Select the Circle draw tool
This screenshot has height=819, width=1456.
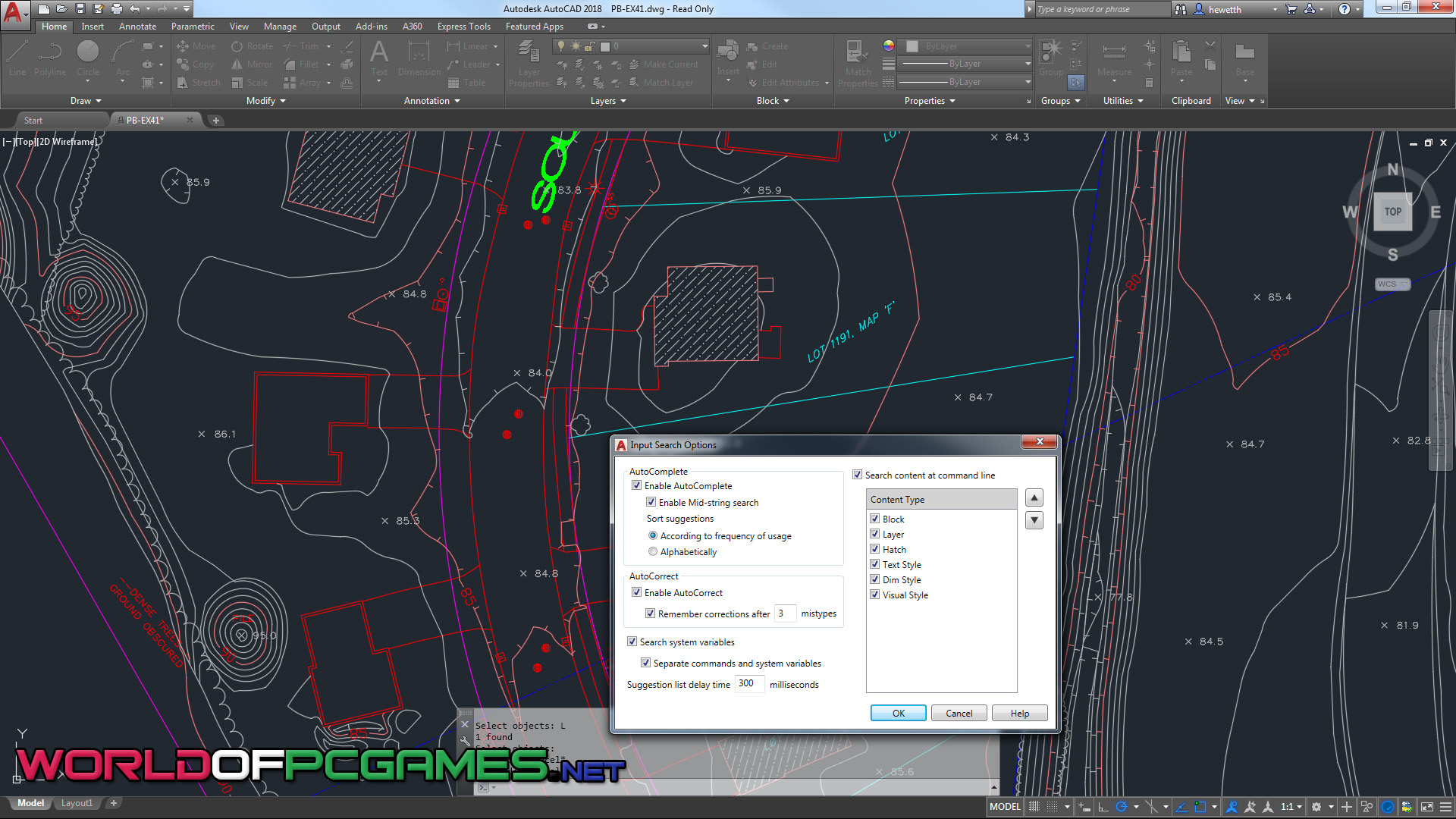[88, 58]
